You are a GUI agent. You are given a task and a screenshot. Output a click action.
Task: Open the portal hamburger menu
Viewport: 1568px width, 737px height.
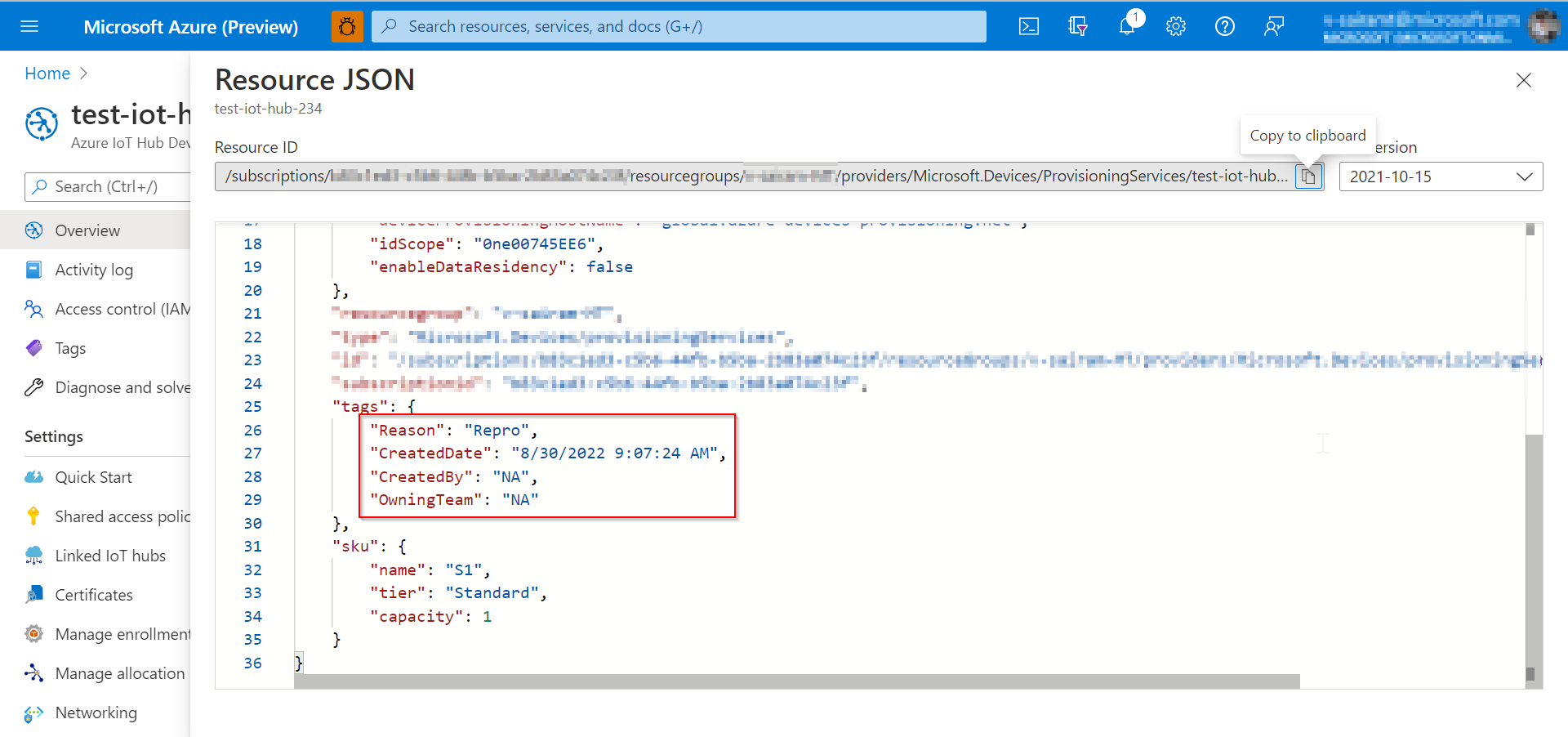click(29, 26)
